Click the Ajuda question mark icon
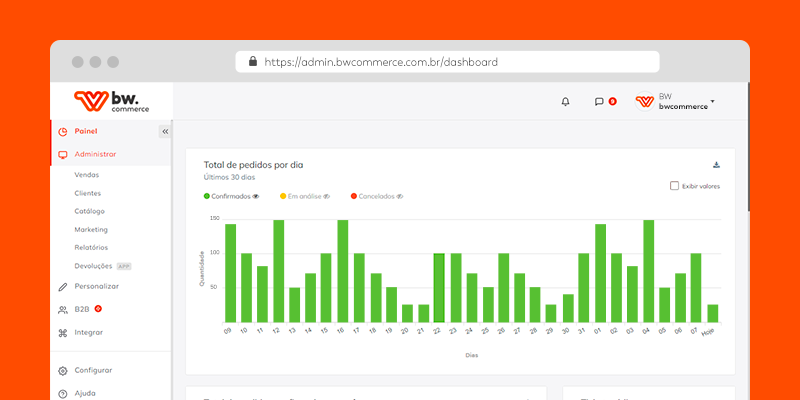Screen dimensions: 800x400 (62, 393)
